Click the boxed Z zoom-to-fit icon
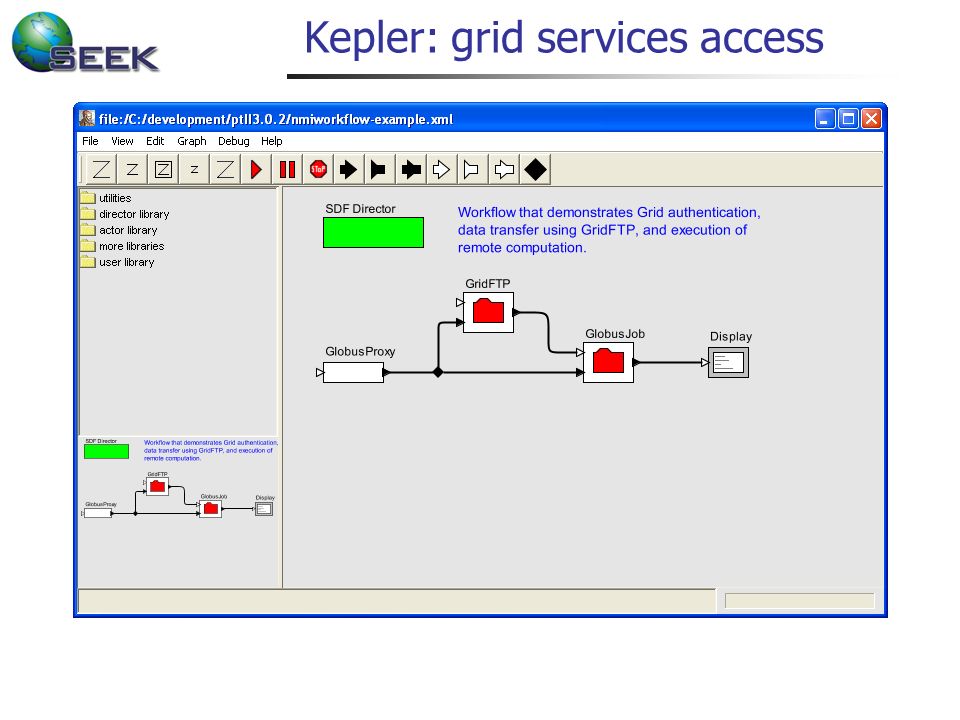The image size is (960, 720). (x=163, y=169)
